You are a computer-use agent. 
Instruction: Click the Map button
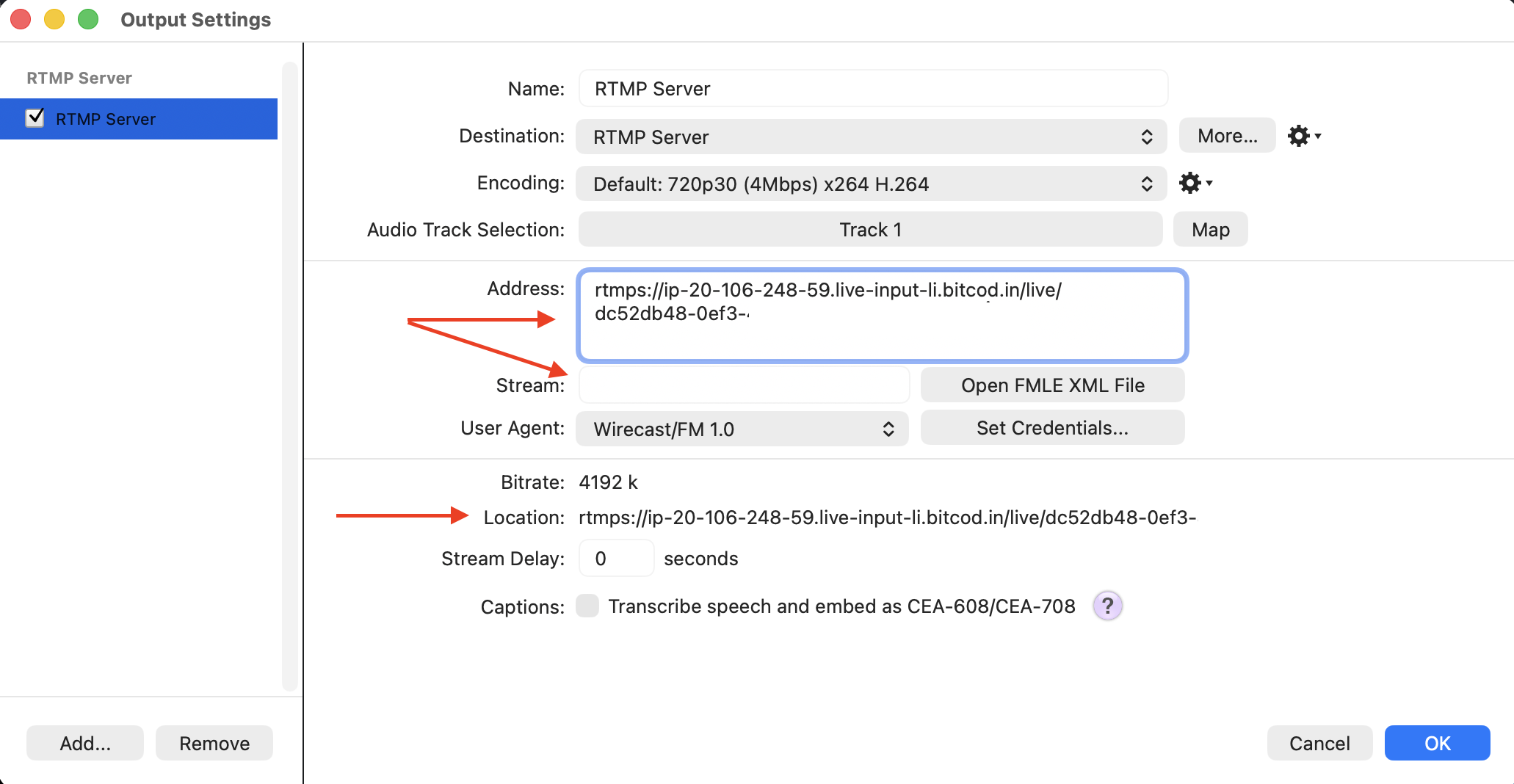(1210, 230)
